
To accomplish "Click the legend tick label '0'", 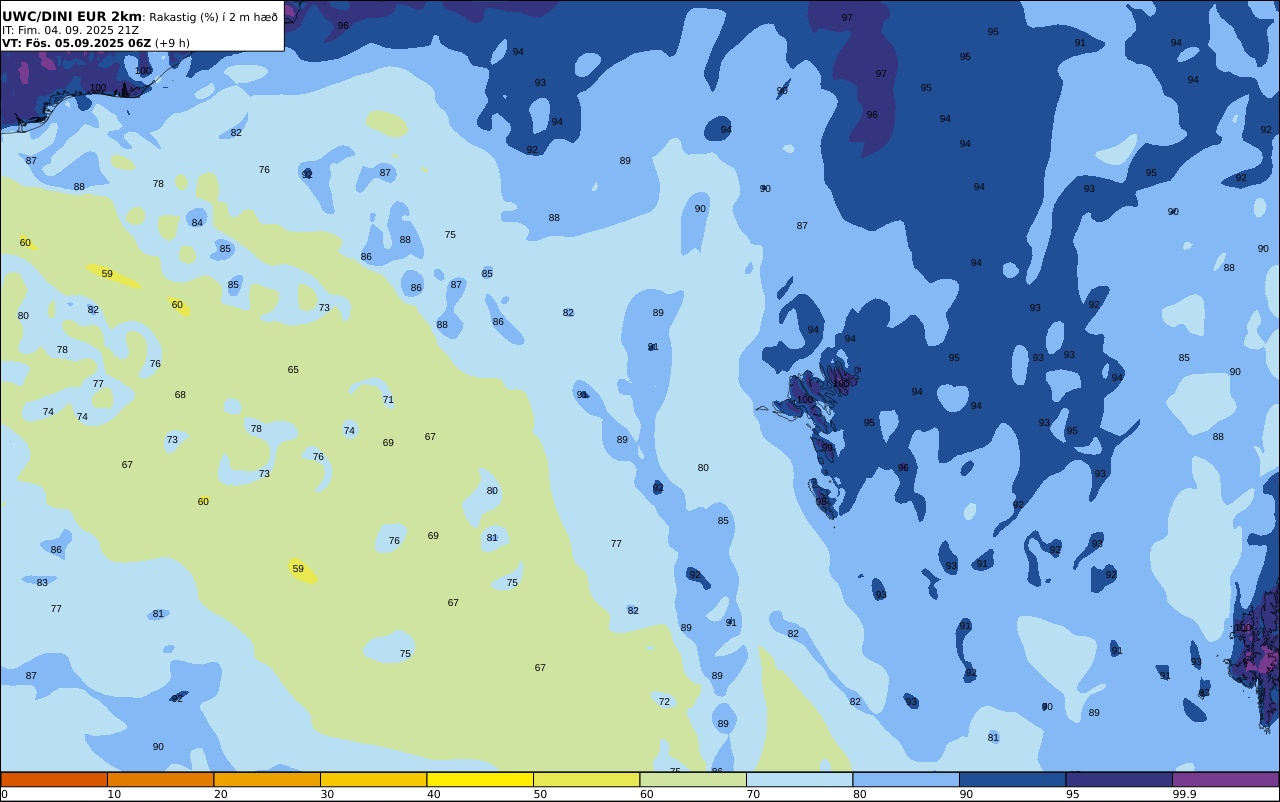I will 4,794.
